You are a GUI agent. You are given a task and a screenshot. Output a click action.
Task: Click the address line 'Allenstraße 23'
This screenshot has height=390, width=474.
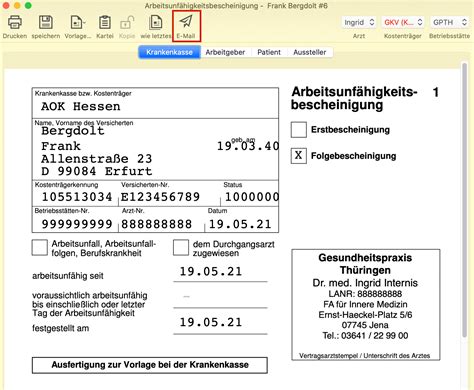[97, 159]
